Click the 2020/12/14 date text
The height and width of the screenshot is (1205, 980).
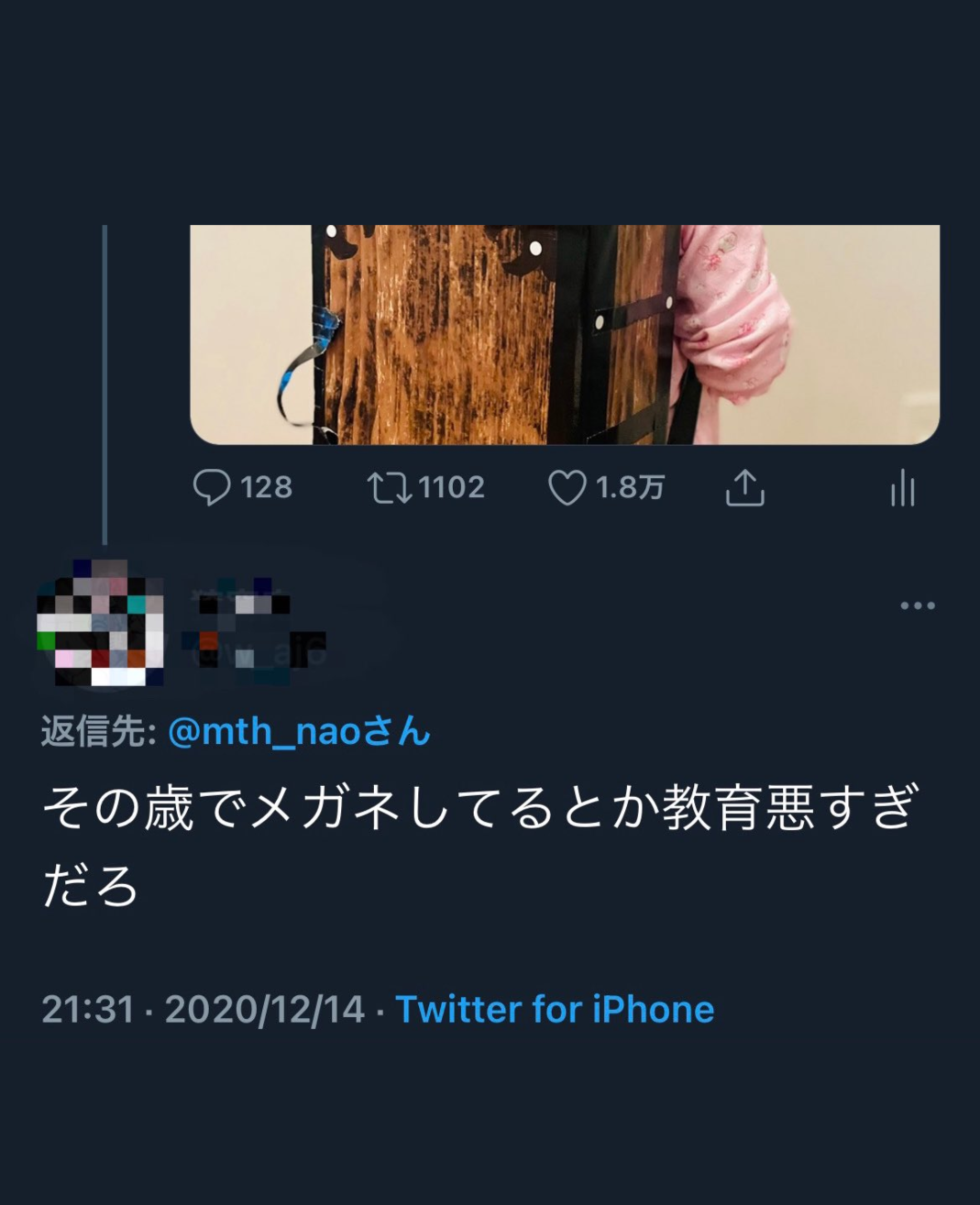[x=265, y=1009]
